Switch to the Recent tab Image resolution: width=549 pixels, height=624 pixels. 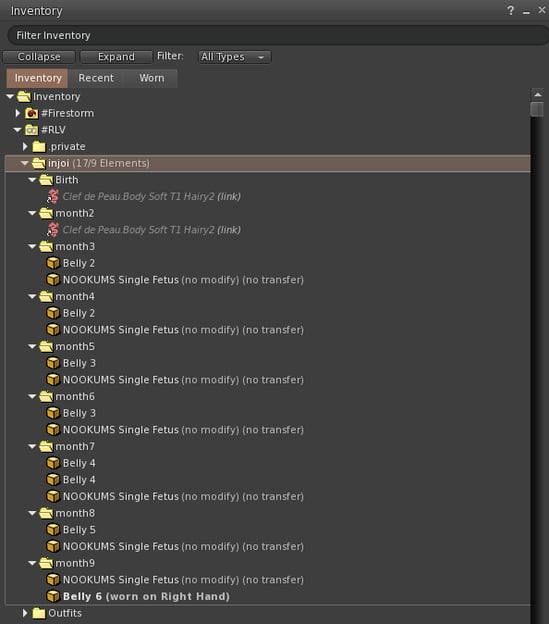tap(96, 78)
